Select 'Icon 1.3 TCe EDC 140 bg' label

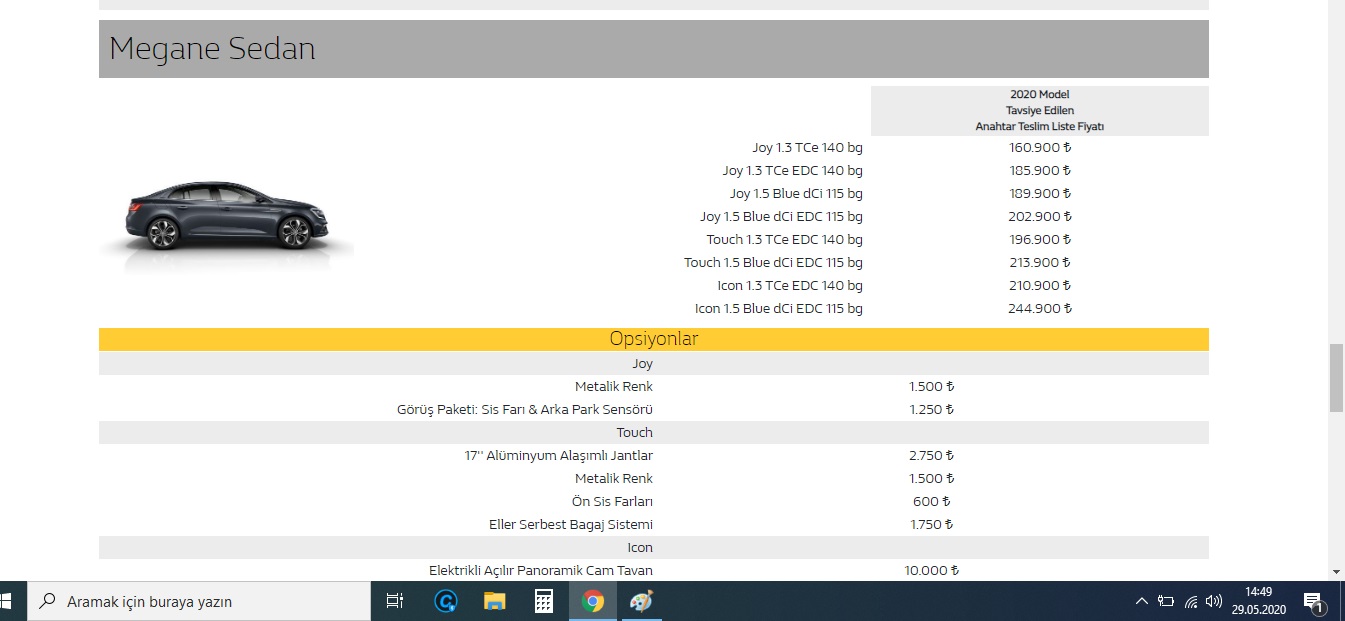[x=789, y=286]
